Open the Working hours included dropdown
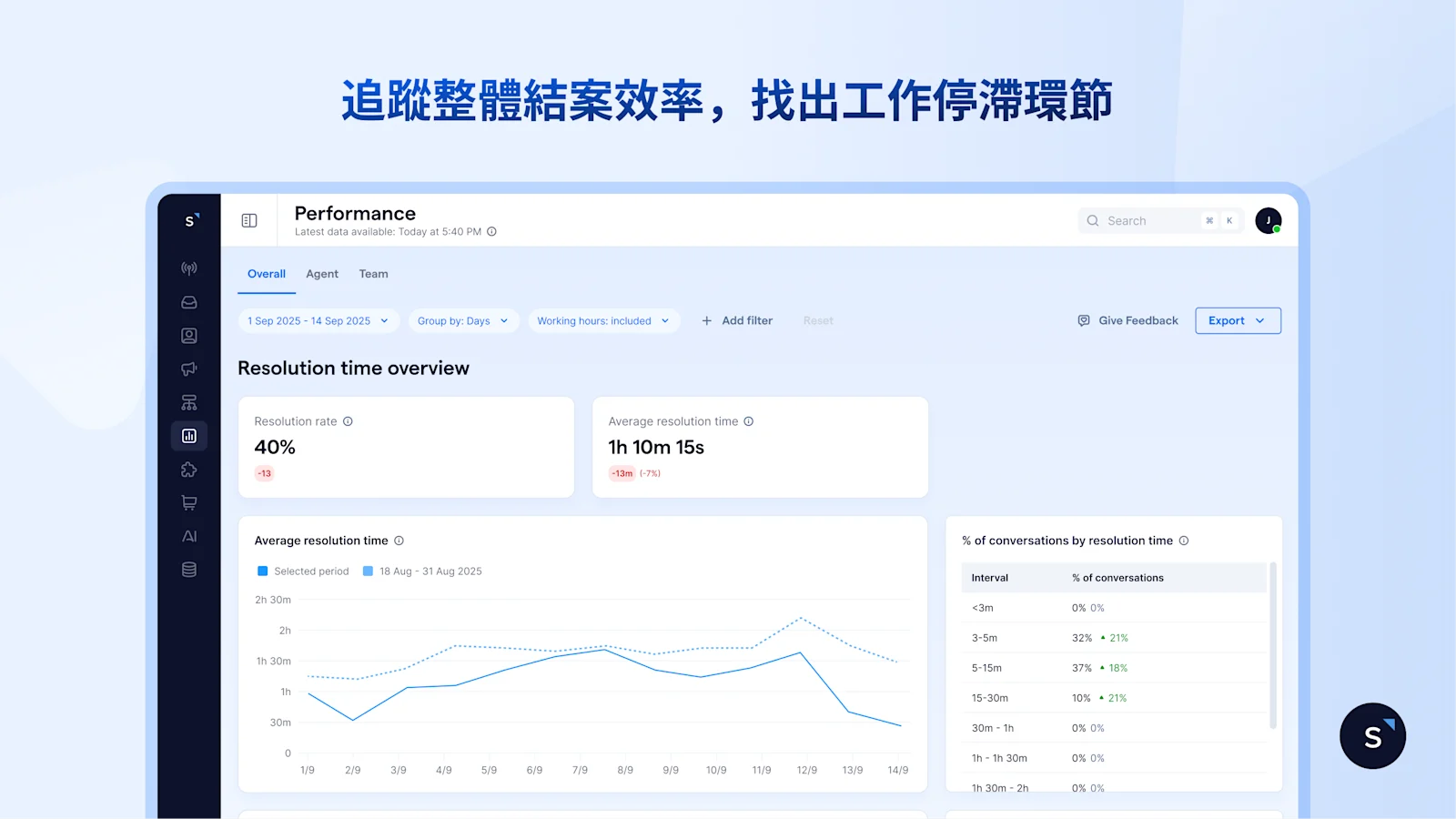This screenshot has width=1456, height=819. click(x=603, y=320)
